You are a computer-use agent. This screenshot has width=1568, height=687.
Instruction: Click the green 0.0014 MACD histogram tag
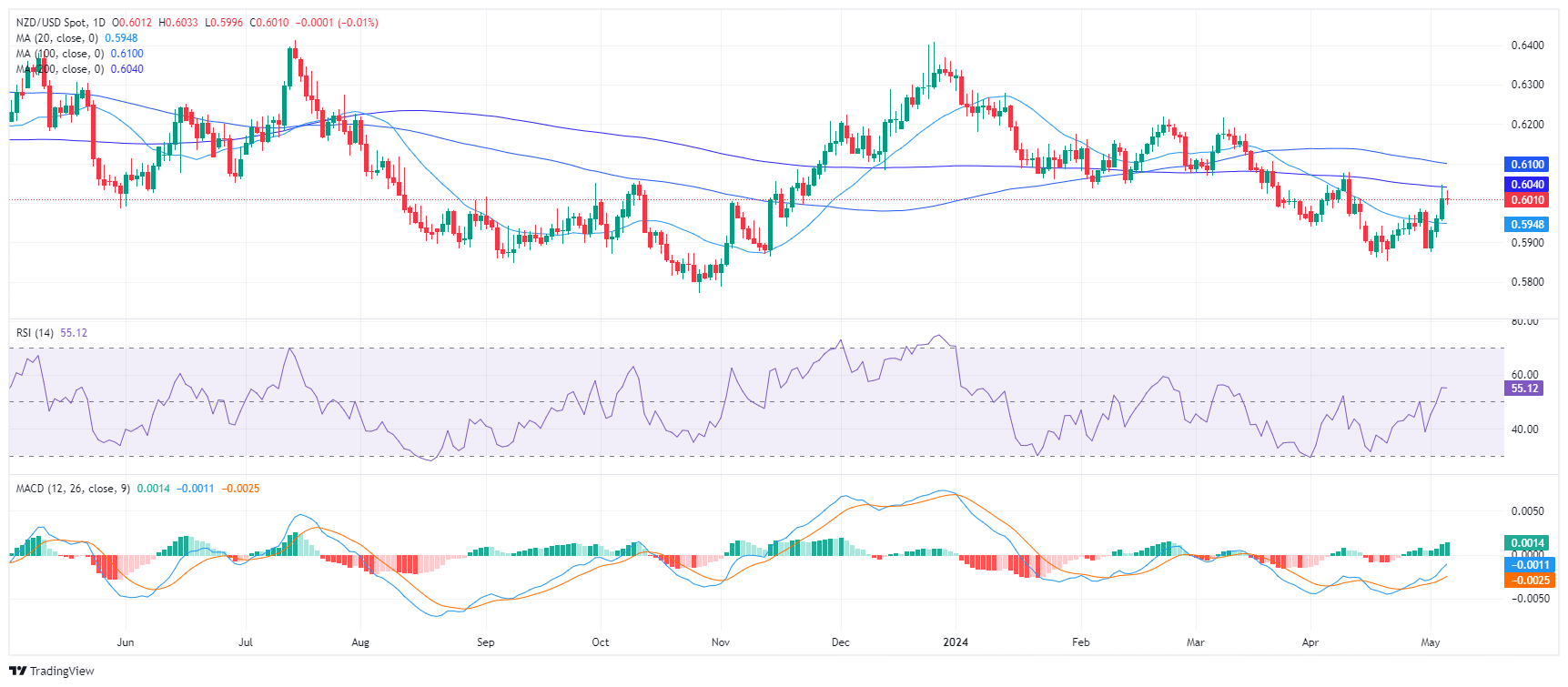pyautogui.click(x=1527, y=543)
